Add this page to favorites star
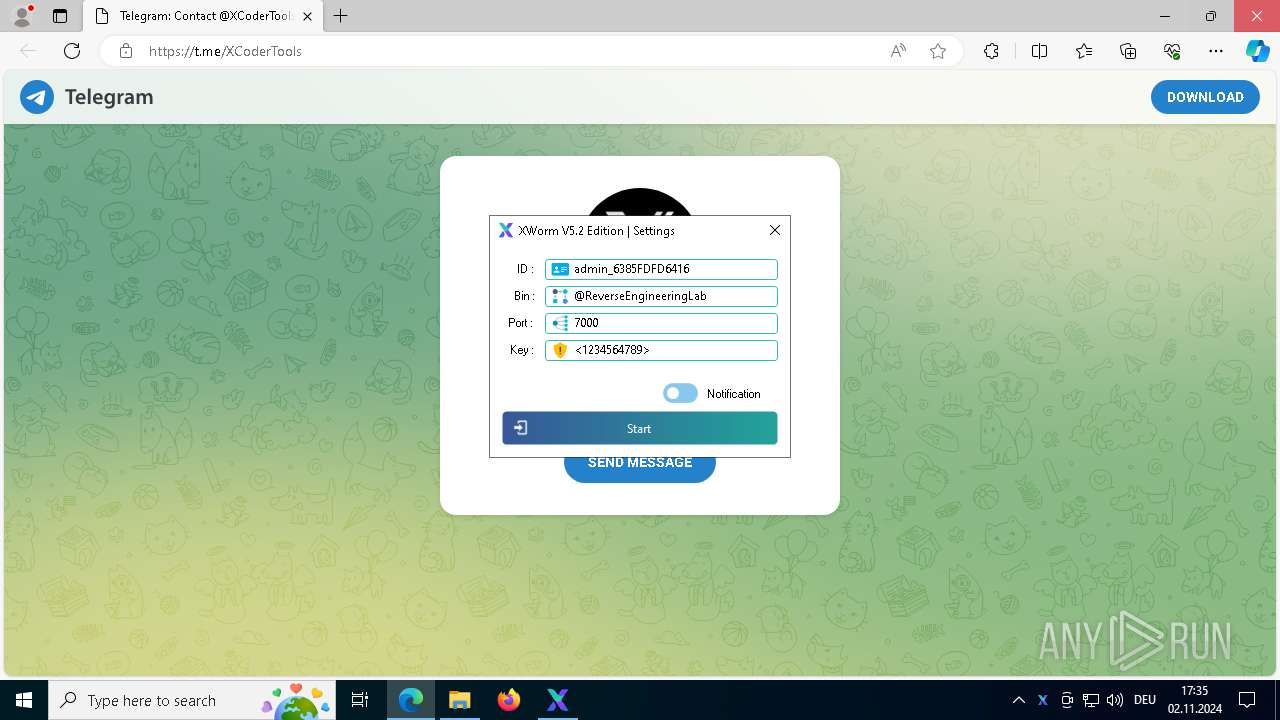 pyautogui.click(x=938, y=51)
